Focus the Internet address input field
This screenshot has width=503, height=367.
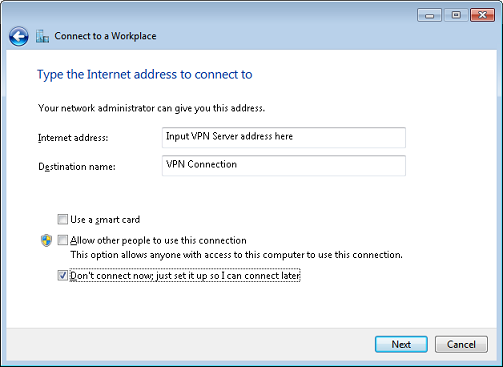(x=284, y=137)
